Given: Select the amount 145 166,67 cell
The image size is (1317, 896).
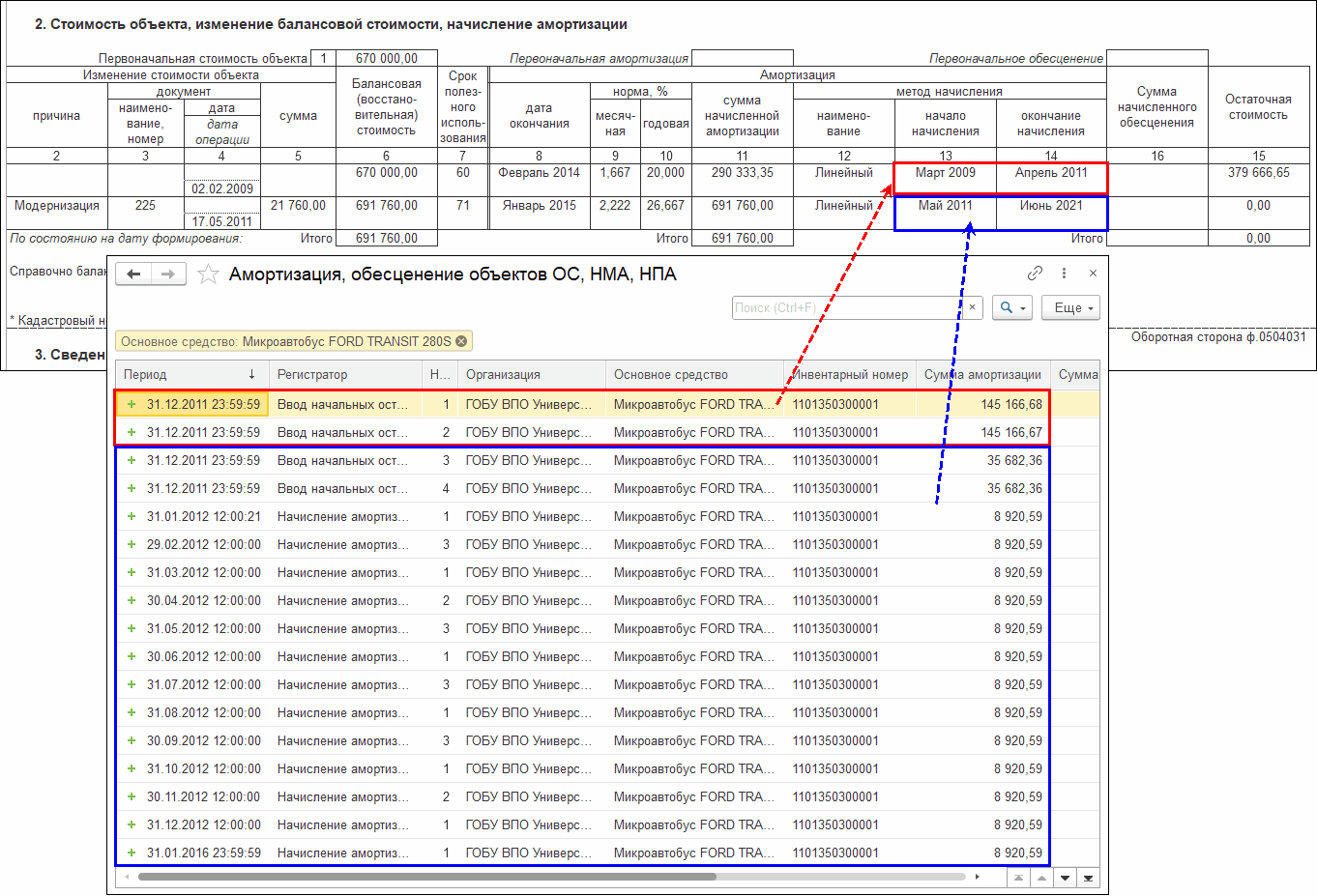Looking at the screenshot, I should pos(982,432).
